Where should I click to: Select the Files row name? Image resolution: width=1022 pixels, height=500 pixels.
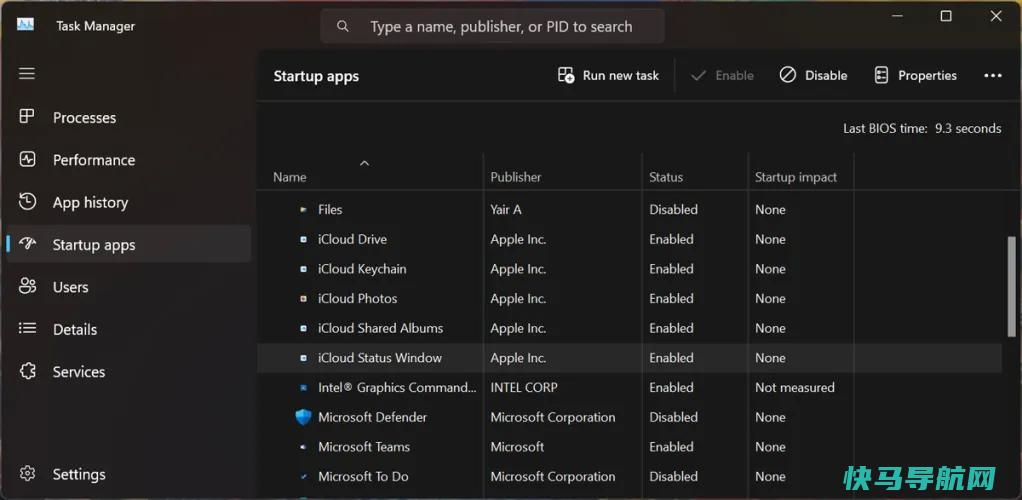[330, 210]
